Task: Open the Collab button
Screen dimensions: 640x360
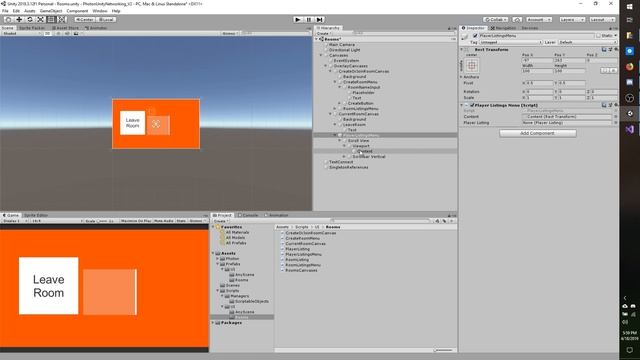Action: [x=496, y=20]
